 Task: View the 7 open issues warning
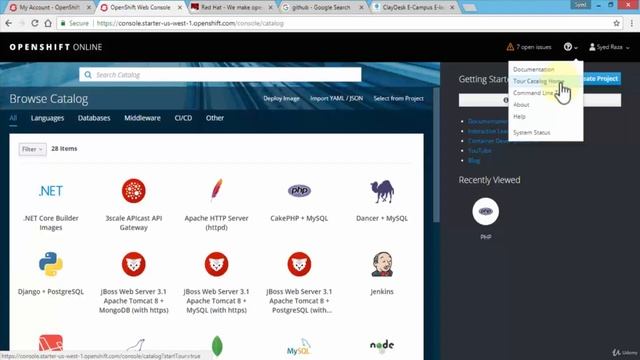(529, 47)
